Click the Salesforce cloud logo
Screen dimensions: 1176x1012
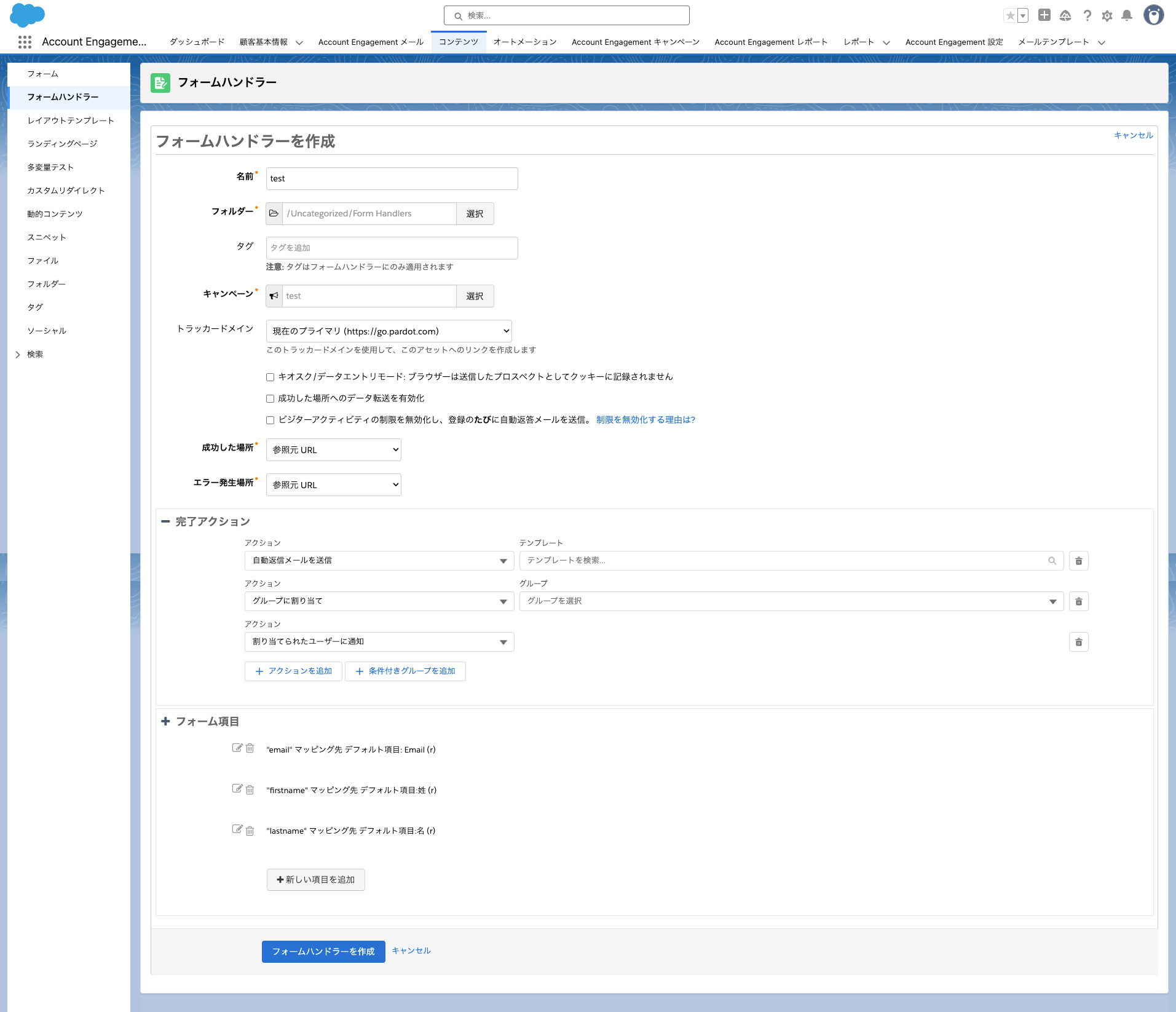pyautogui.click(x=28, y=15)
